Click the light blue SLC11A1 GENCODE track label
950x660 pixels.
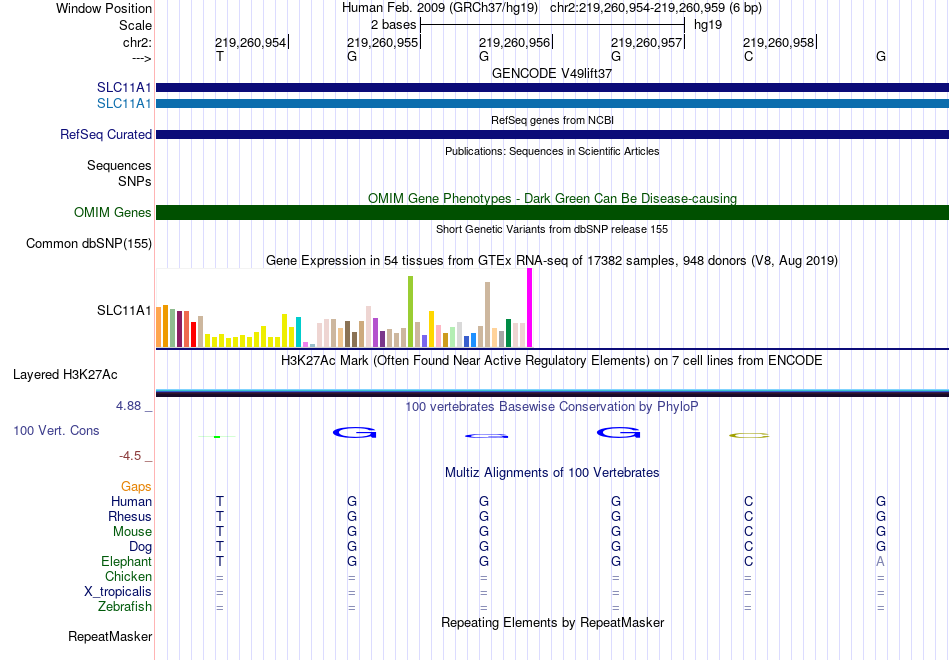(124, 104)
